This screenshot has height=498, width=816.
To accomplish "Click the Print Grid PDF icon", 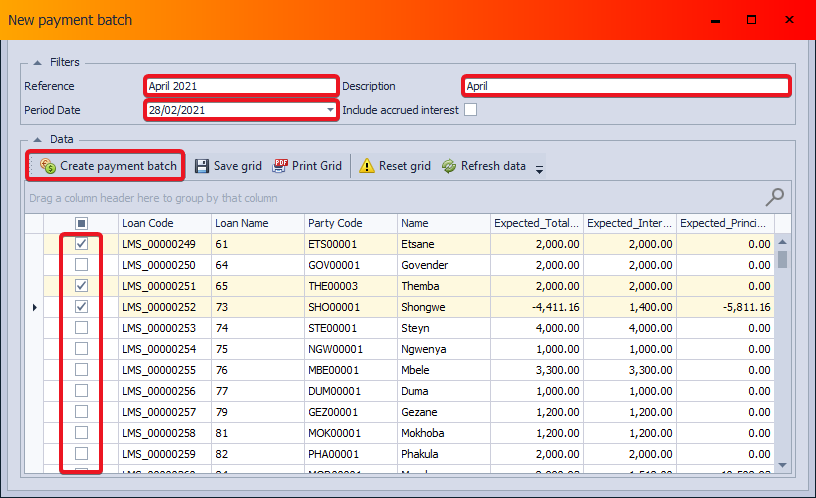I will [280, 166].
